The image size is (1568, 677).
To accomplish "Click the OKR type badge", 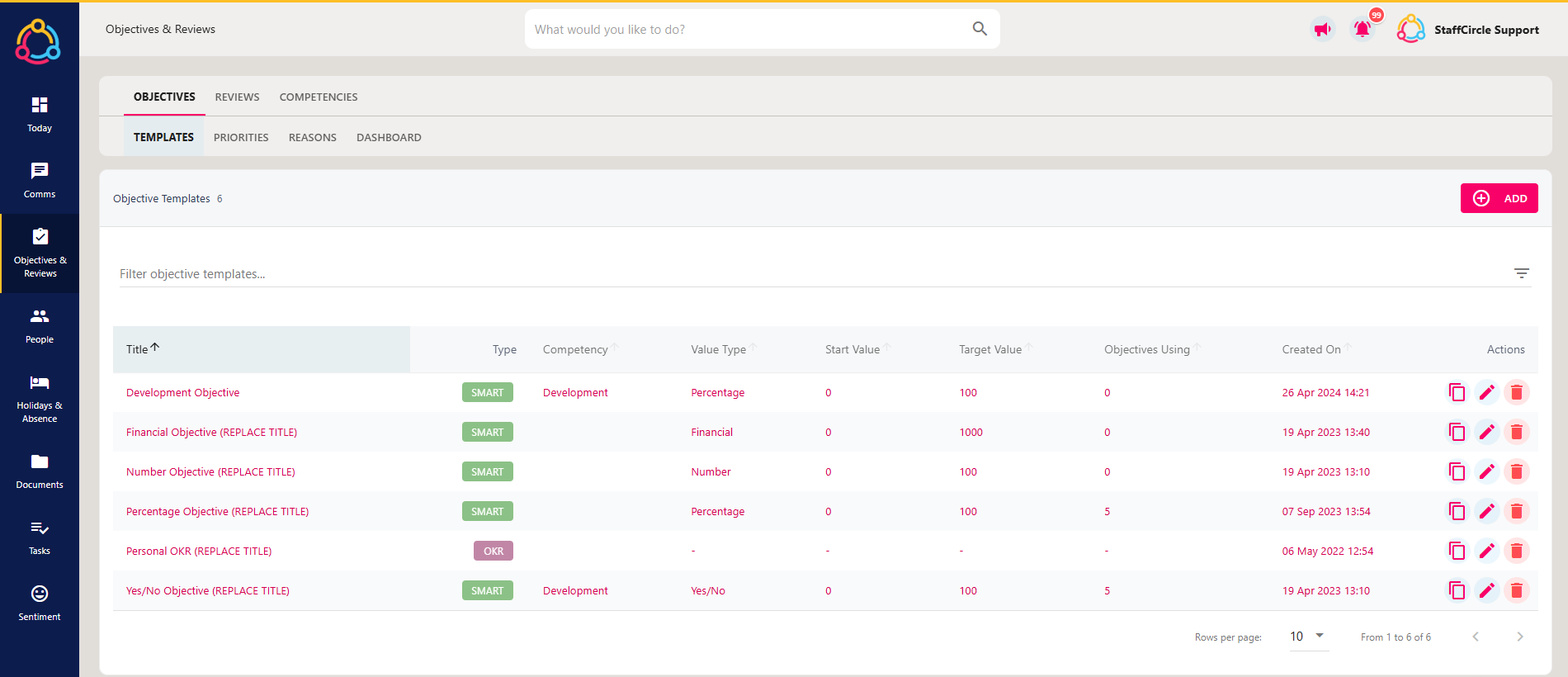I will point(494,551).
